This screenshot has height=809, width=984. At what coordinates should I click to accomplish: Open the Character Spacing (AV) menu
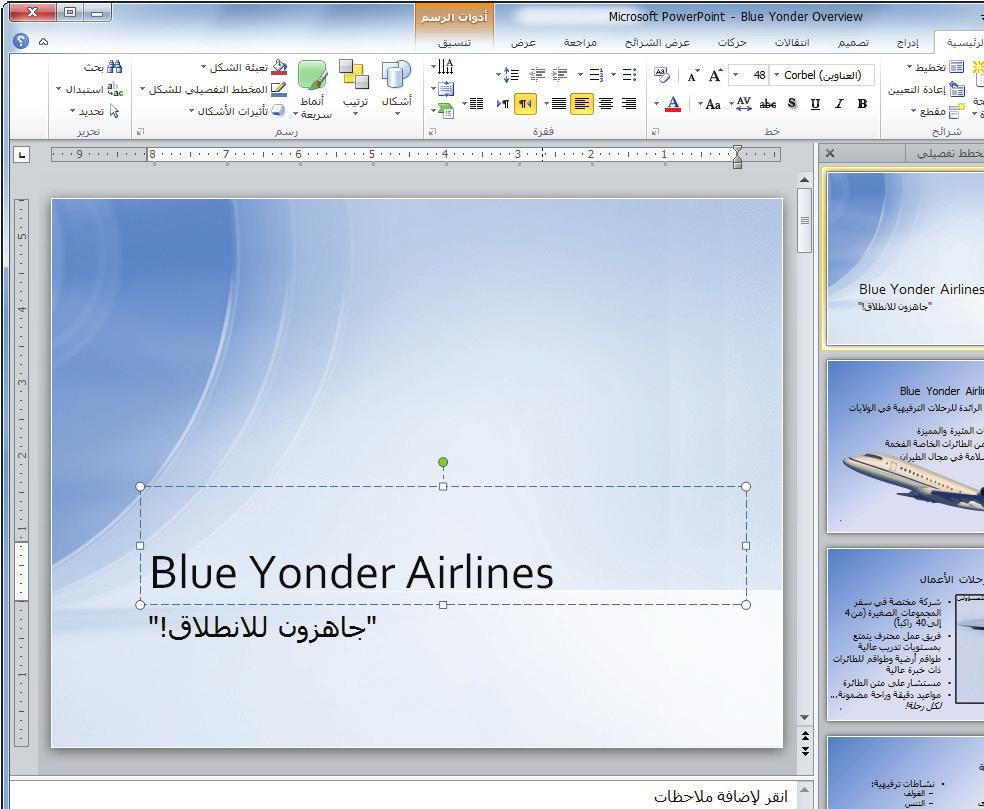[741, 104]
